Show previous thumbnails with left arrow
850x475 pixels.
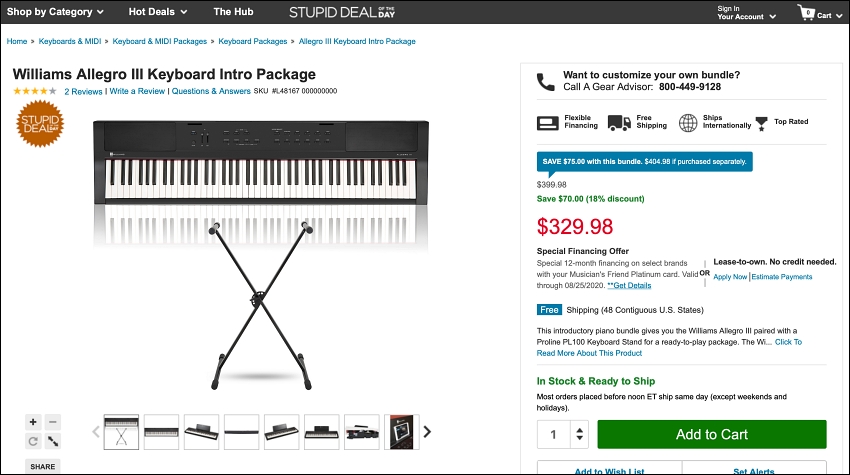pos(96,432)
